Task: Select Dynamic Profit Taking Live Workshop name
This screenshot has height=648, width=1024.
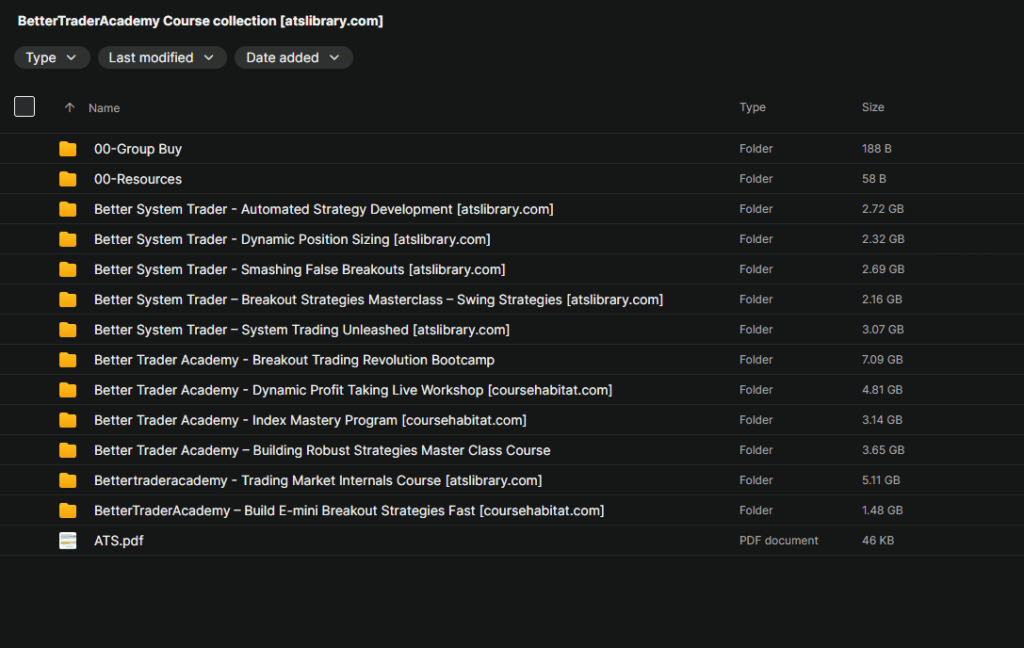Action: pos(353,390)
